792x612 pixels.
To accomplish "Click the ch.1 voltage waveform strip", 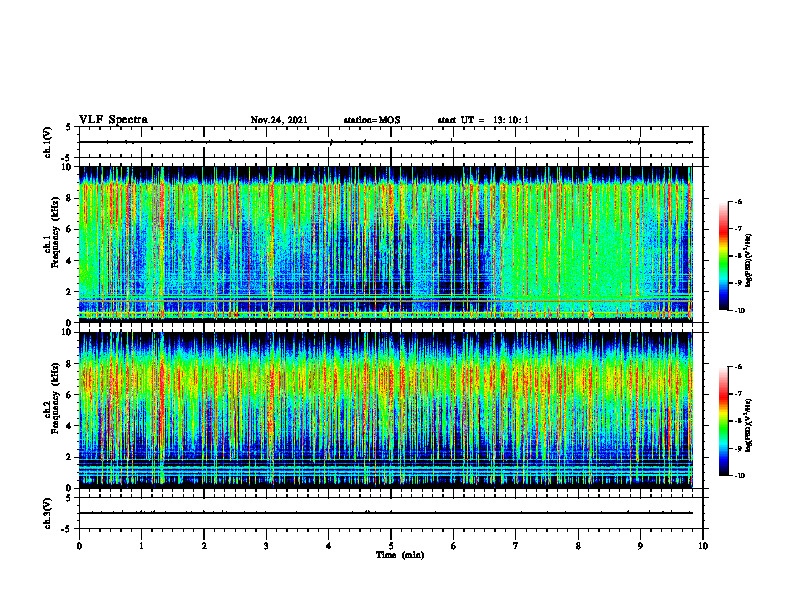I will [x=391, y=142].
